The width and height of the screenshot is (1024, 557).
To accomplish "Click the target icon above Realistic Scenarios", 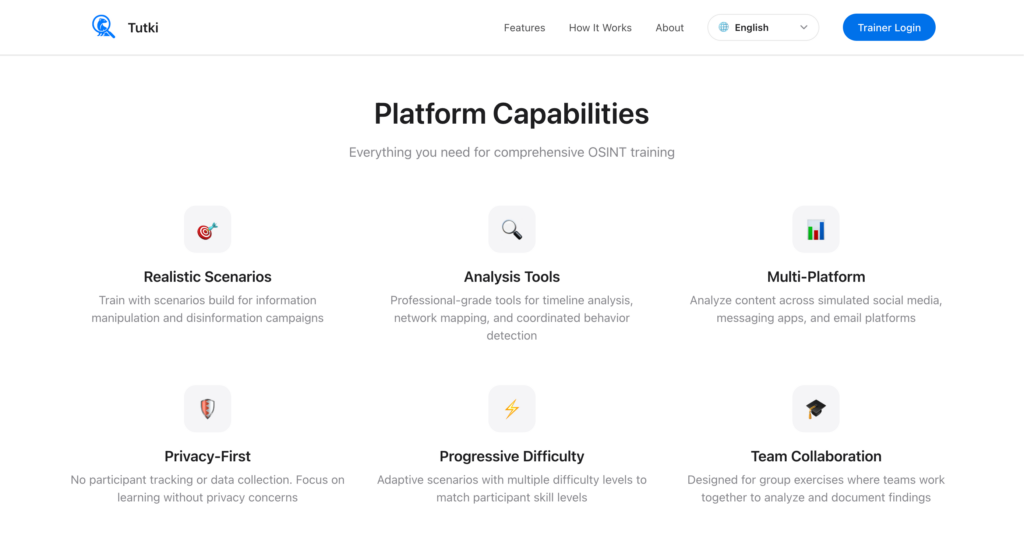I will point(207,230).
